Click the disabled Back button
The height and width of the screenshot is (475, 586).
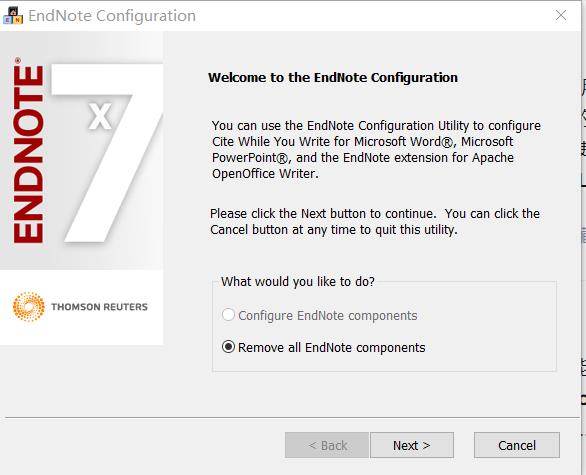(x=327, y=445)
